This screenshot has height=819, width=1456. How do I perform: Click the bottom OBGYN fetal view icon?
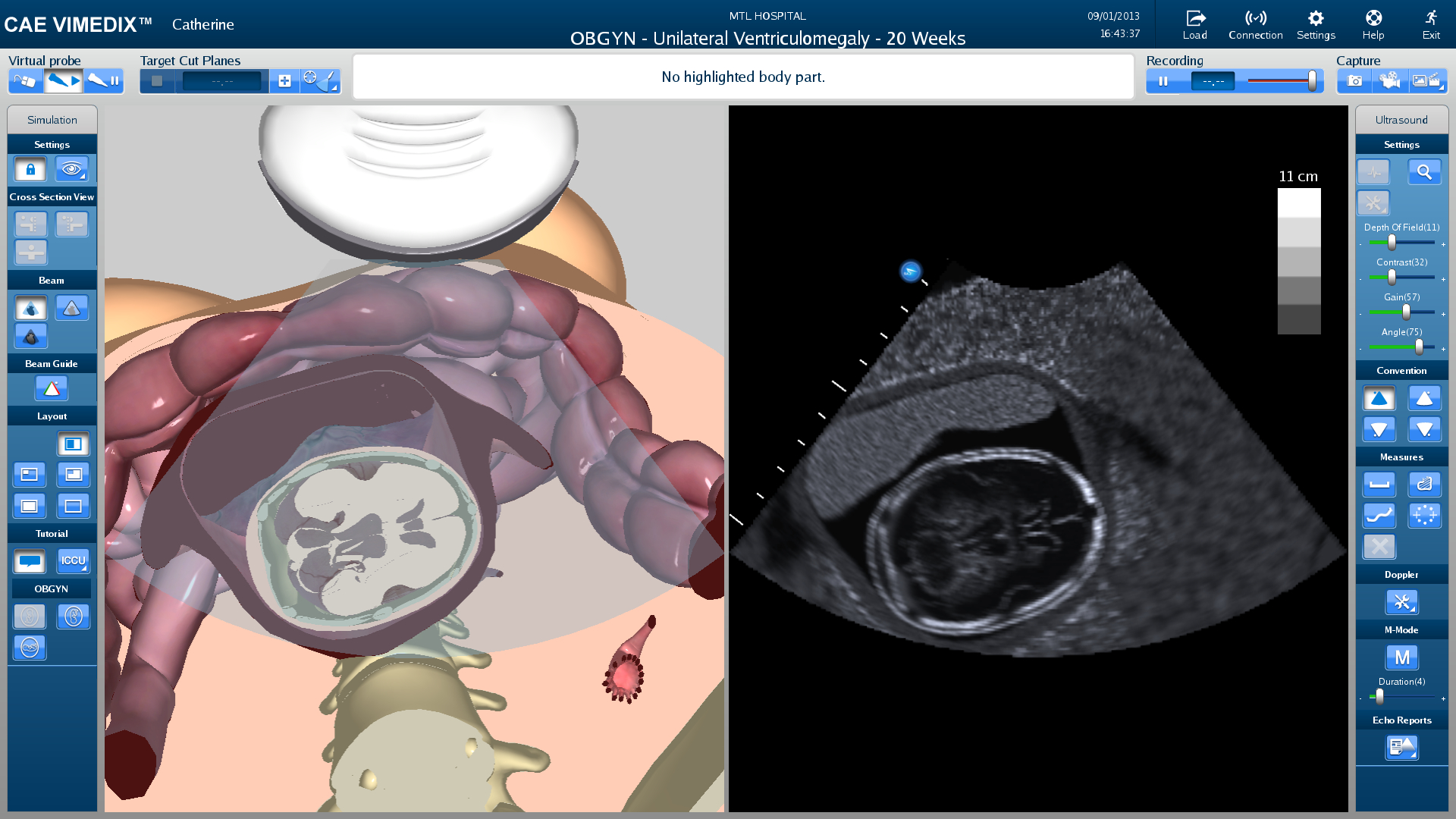pyautogui.click(x=30, y=648)
